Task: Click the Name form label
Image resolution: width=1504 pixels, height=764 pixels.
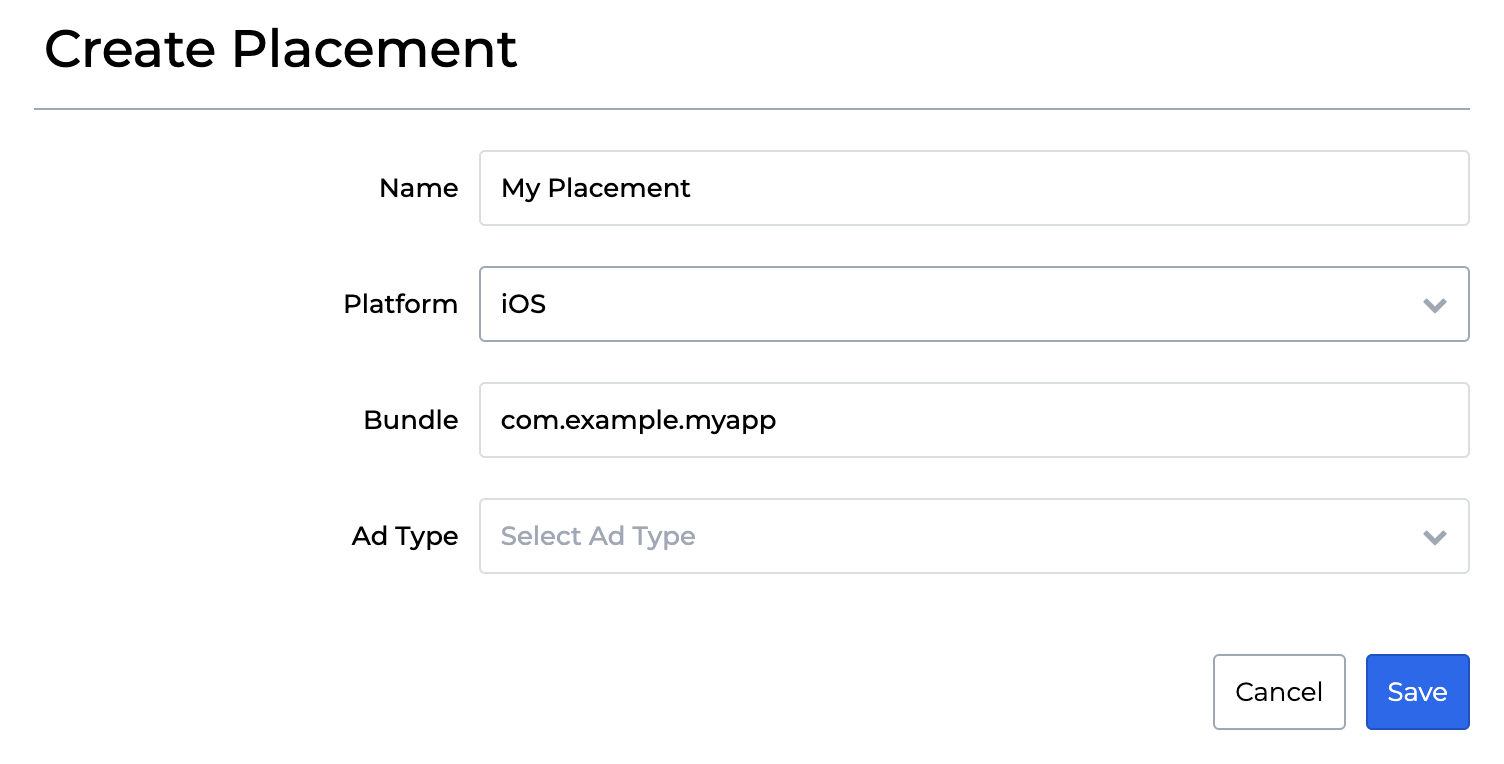Action: click(x=418, y=188)
